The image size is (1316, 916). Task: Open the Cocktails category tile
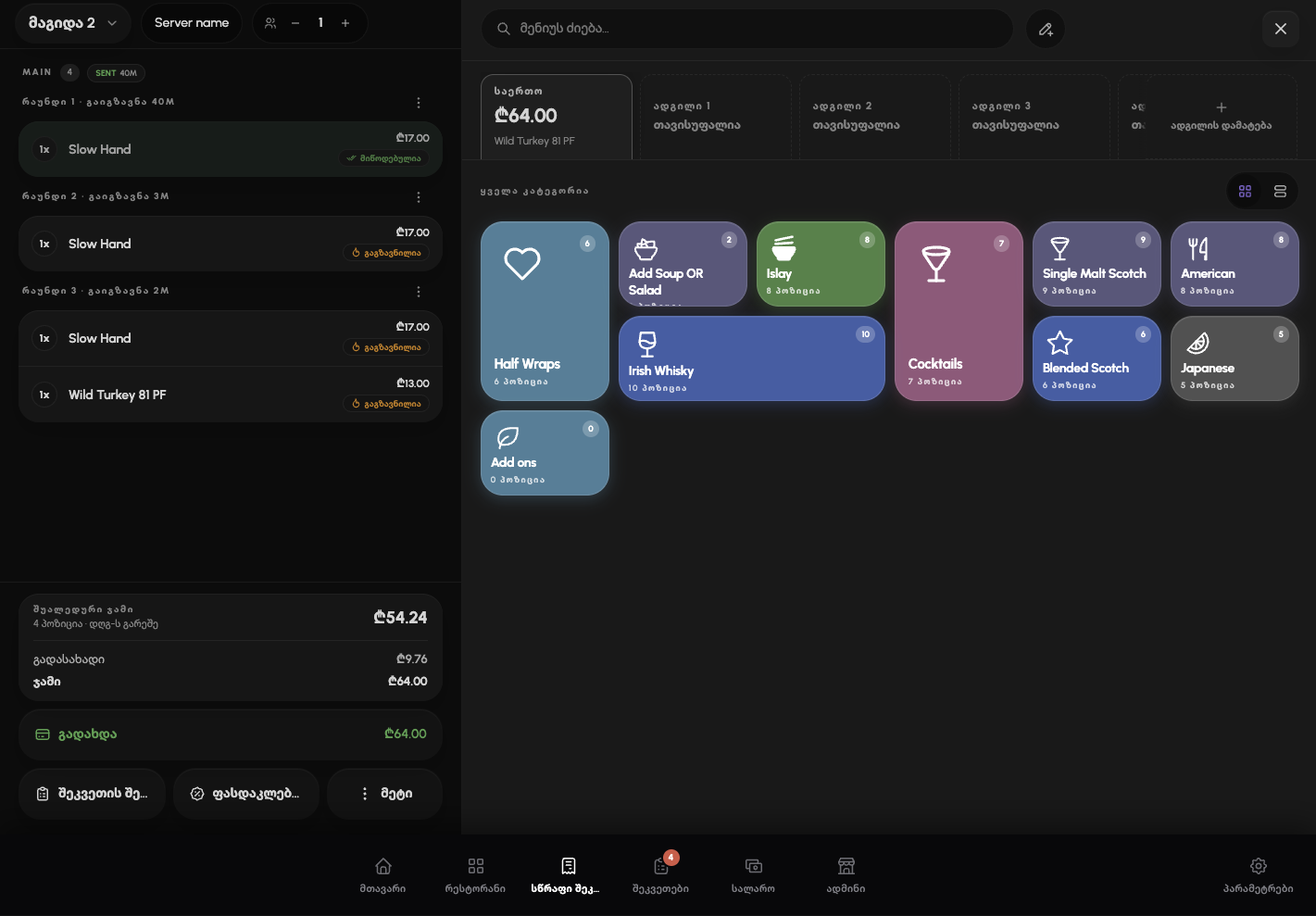tap(959, 311)
